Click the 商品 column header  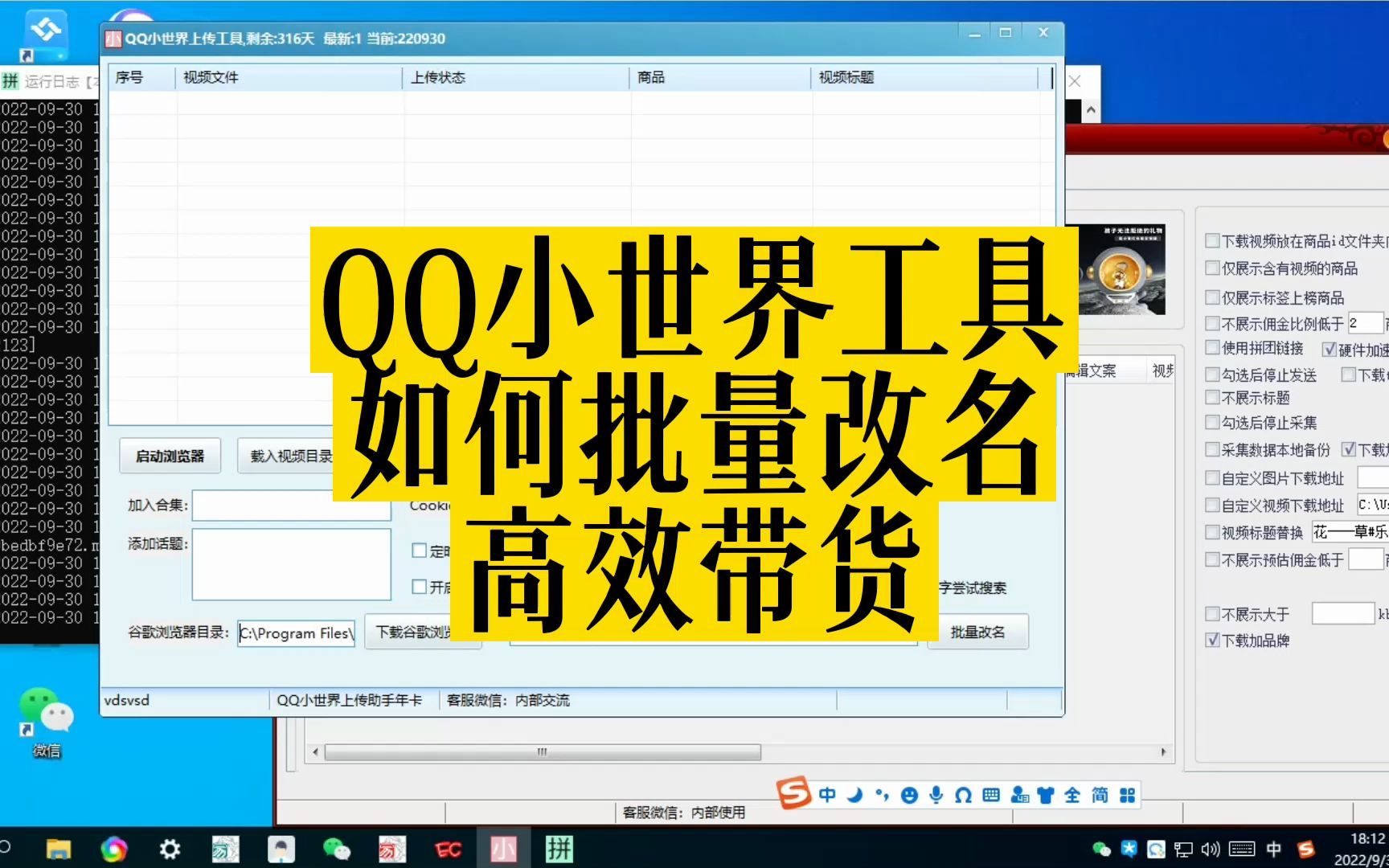tap(719, 77)
